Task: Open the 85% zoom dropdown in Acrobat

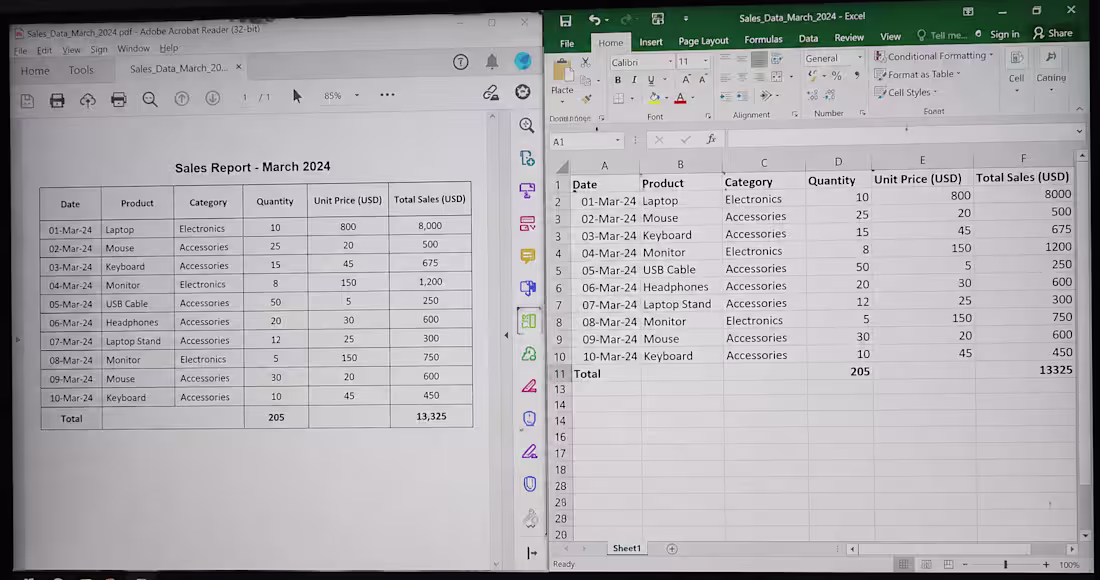Action: [x=356, y=95]
